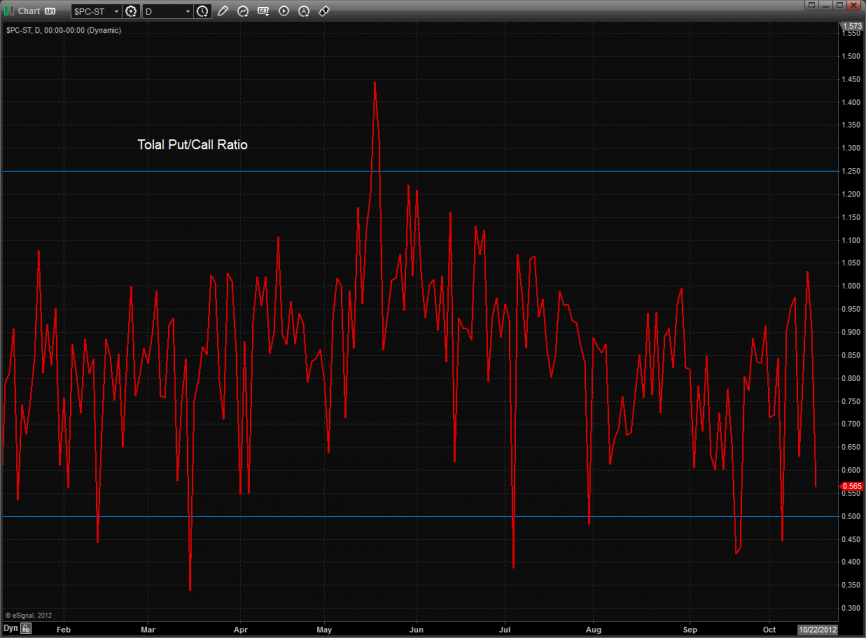Viewport: 866px width, 638px height.
Task: Click the 10/22/2012 date marker
Action: tap(815, 630)
